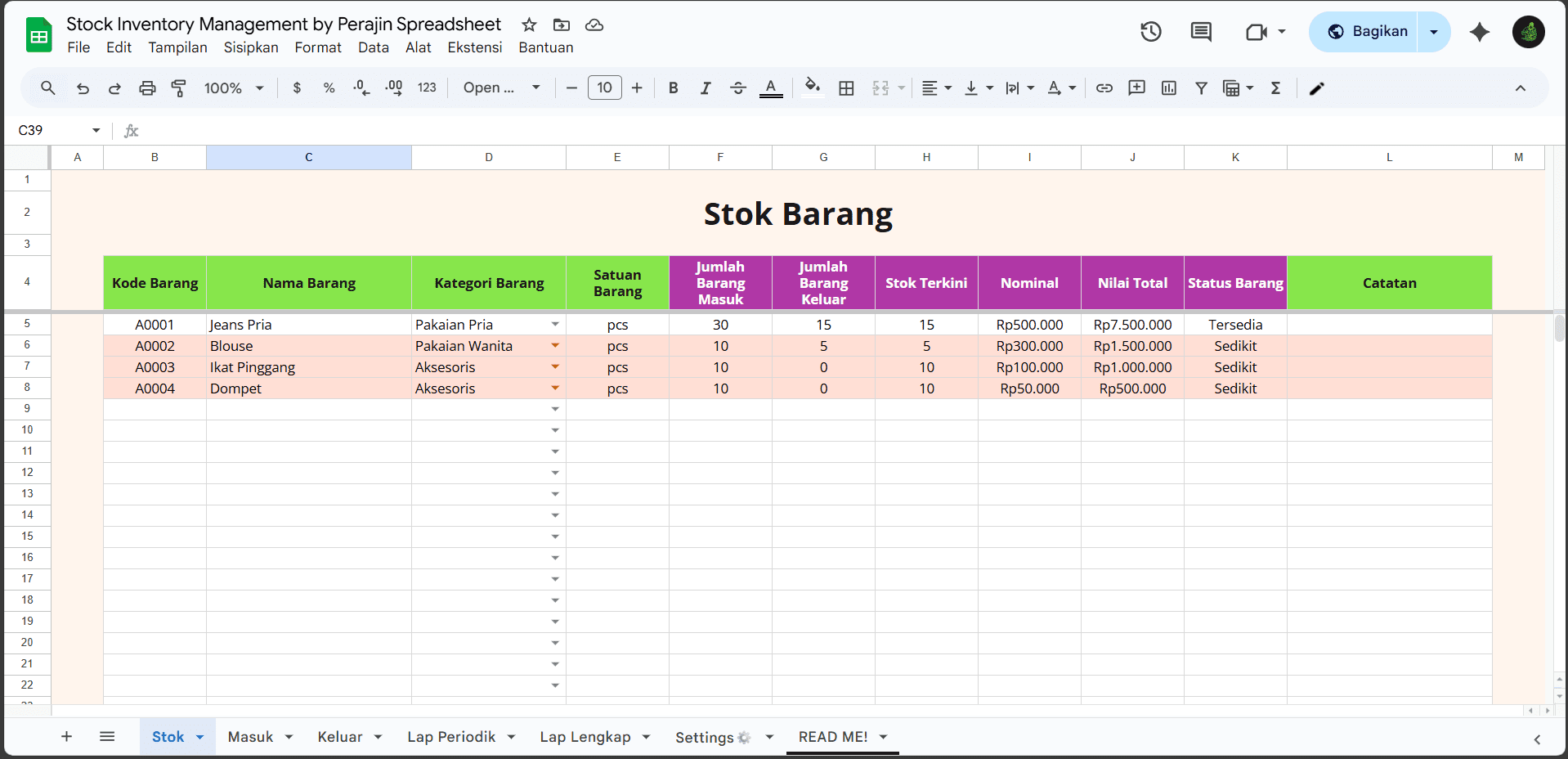Open the functions (sum) menu

[x=1275, y=88]
